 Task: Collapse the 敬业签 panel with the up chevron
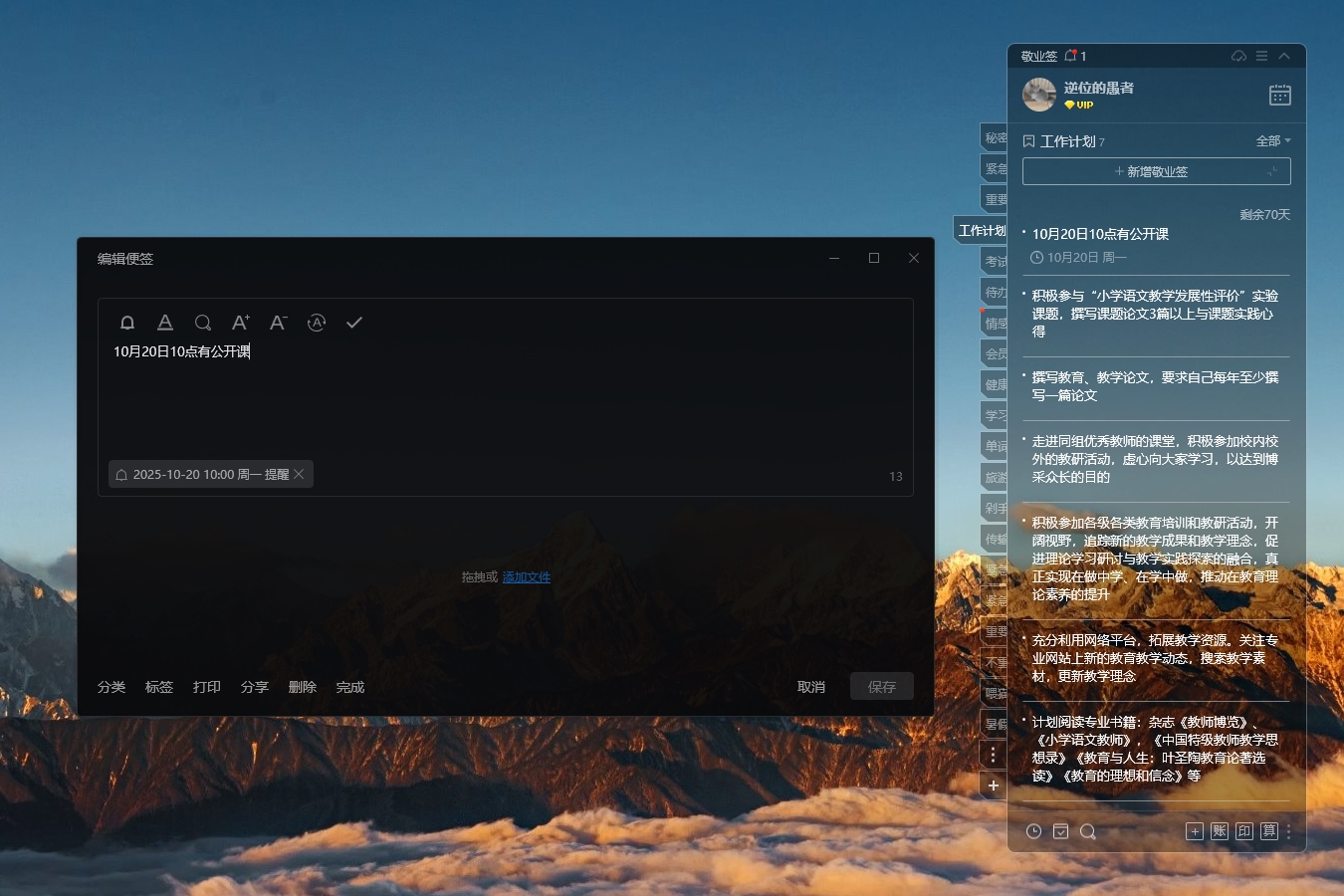coord(1284,56)
